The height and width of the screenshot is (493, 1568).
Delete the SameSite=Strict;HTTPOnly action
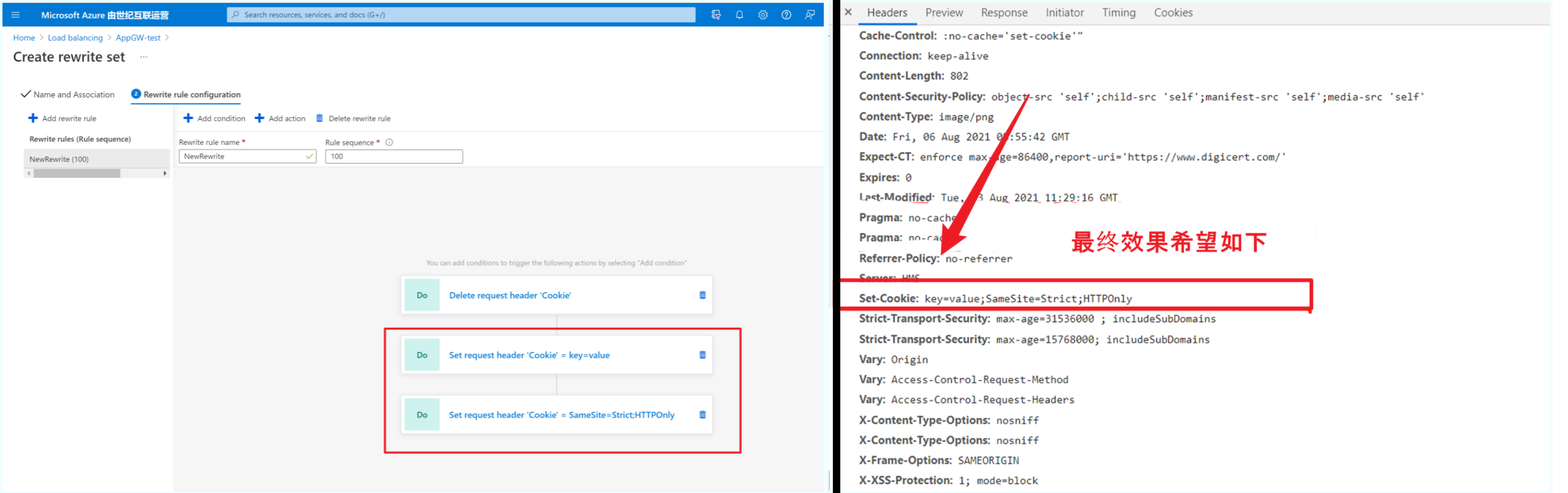(x=702, y=415)
